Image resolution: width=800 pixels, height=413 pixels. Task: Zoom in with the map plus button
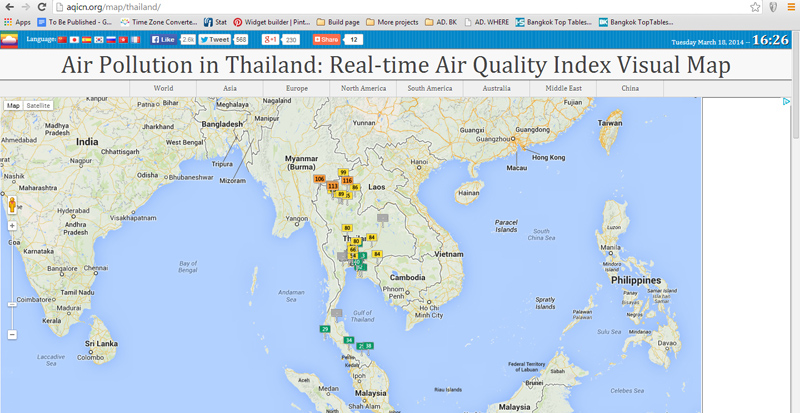click(12, 226)
